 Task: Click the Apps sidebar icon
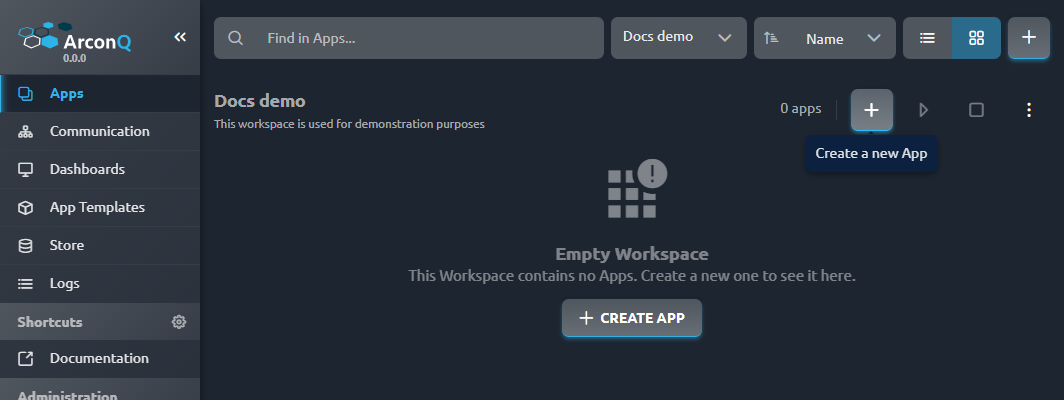click(x=25, y=94)
